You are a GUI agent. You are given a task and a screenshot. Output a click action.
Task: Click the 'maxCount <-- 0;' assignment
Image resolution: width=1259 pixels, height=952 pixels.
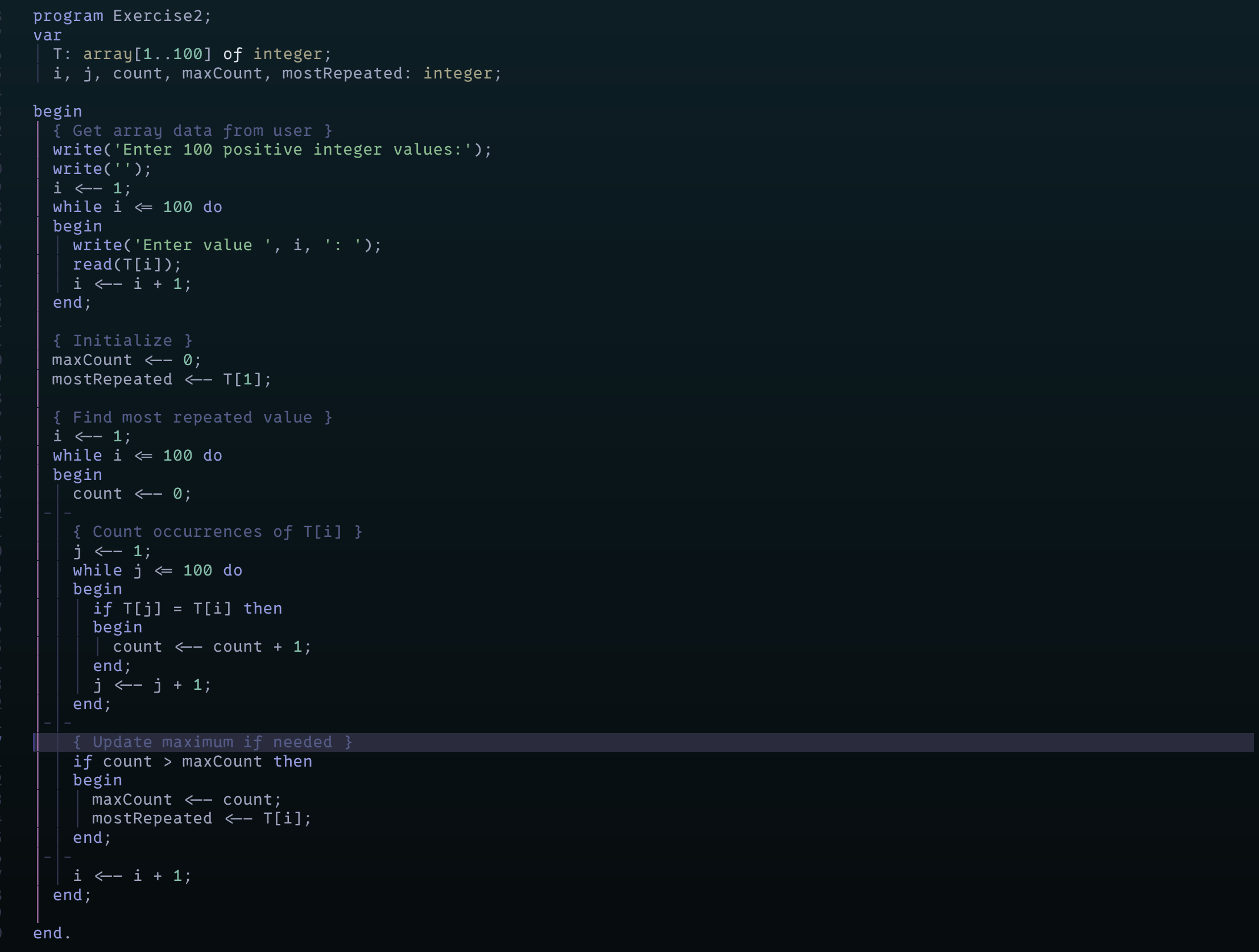(x=126, y=361)
